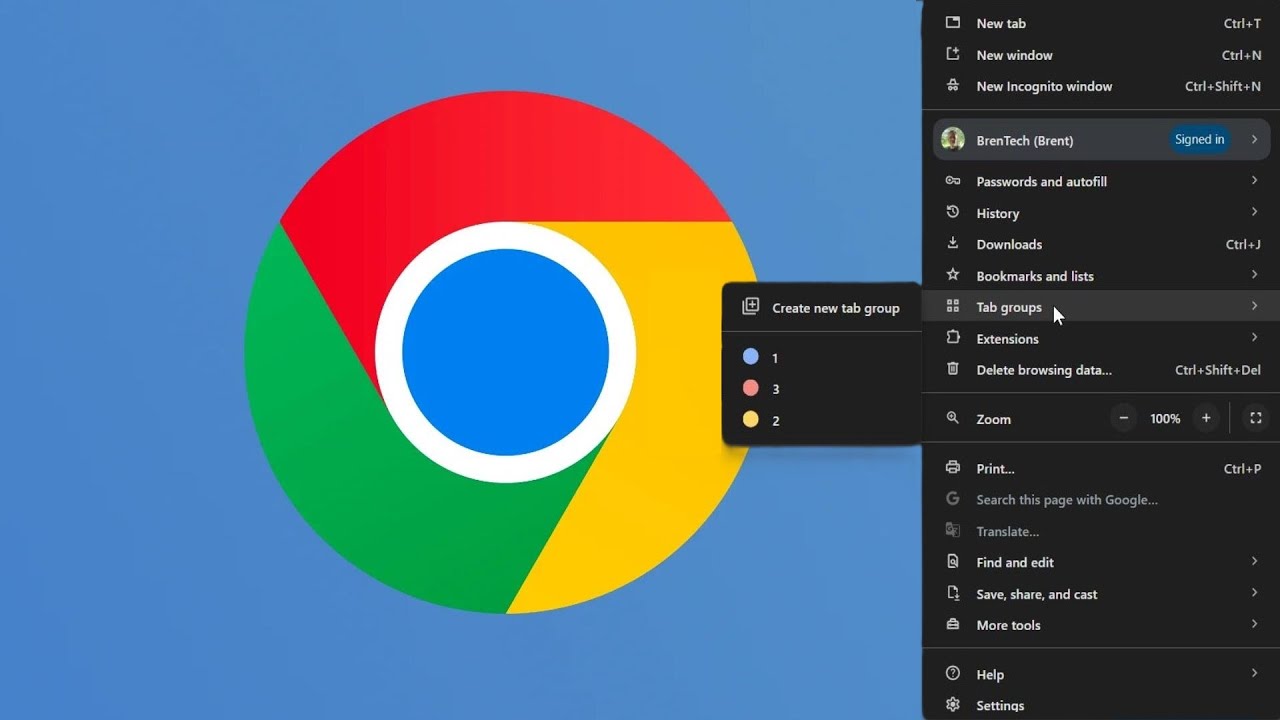Click the New tab icon
Viewport: 1280px width, 720px height.
tap(953, 23)
